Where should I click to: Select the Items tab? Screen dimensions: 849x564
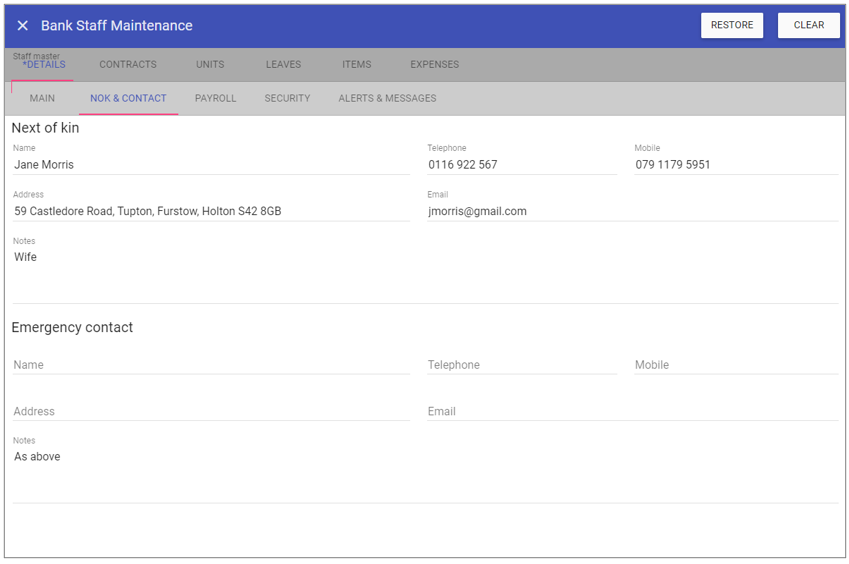356,65
